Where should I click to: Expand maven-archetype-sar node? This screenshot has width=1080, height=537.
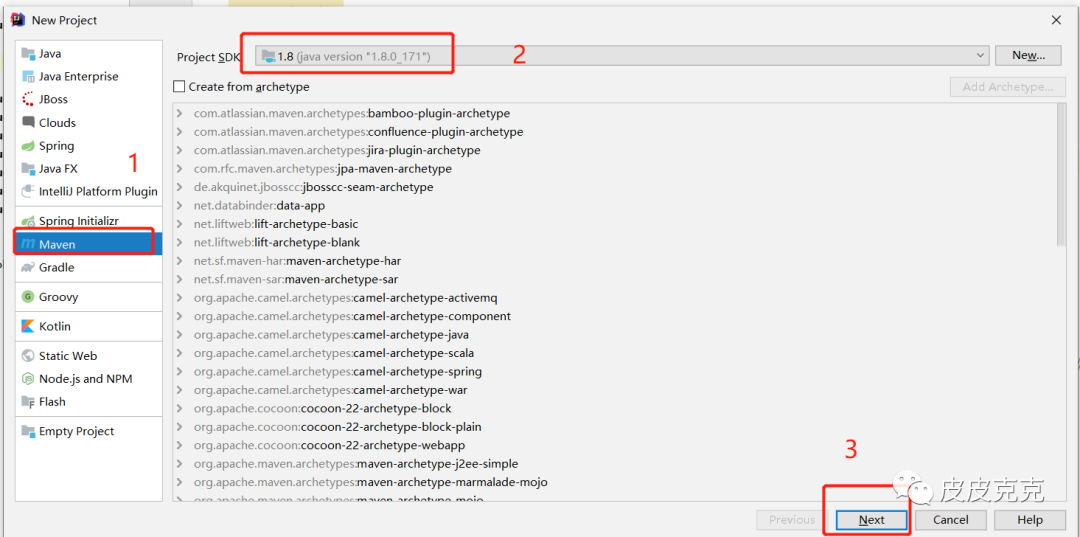point(180,280)
